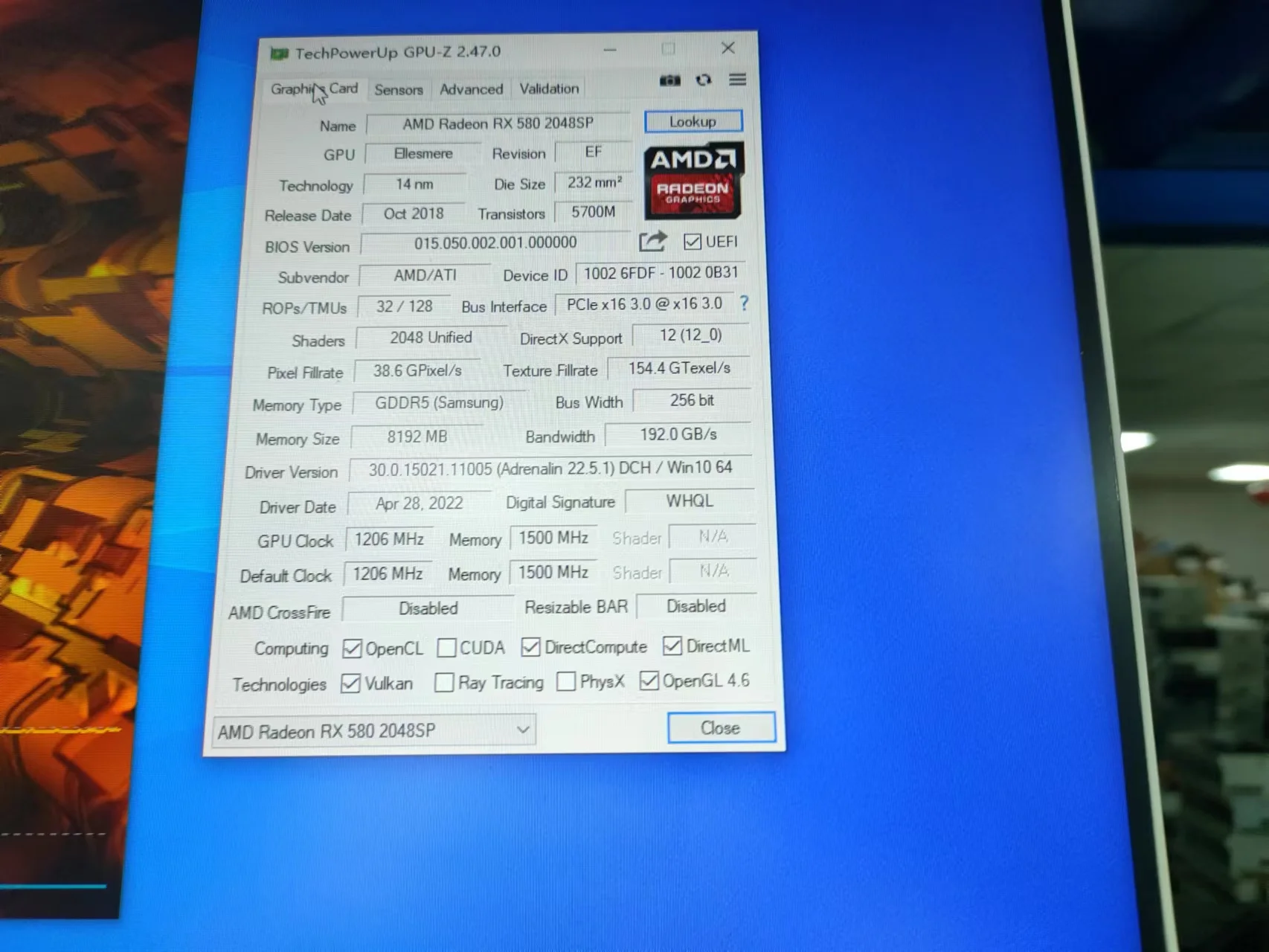Click the BIOS export share icon
The image size is (1269, 952).
pyautogui.click(x=652, y=242)
